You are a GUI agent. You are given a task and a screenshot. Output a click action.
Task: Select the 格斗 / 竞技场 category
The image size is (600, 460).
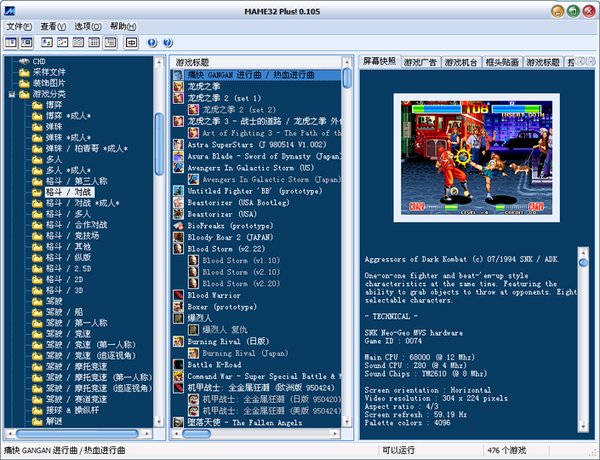(73, 236)
